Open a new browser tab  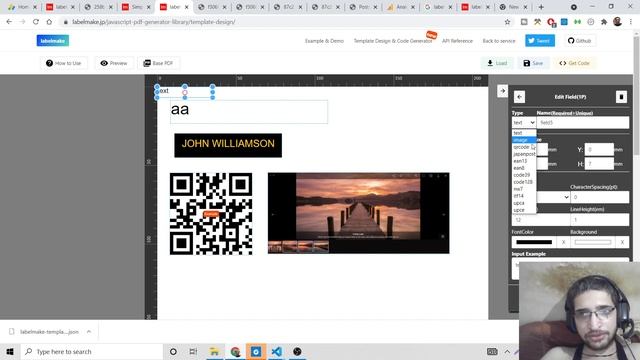tap(541, 7)
